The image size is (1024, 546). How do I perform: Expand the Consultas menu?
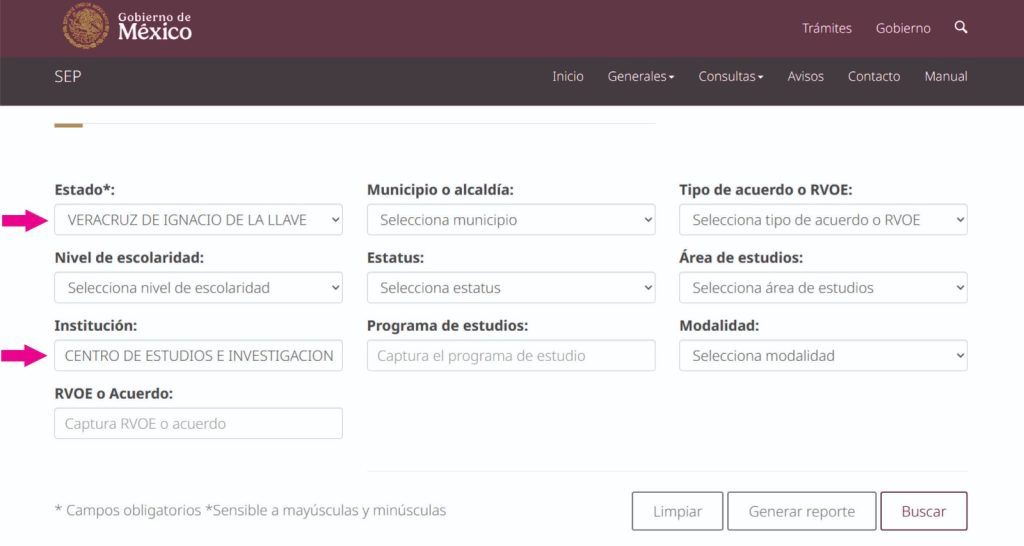pyautogui.click(x=730, y=77)
